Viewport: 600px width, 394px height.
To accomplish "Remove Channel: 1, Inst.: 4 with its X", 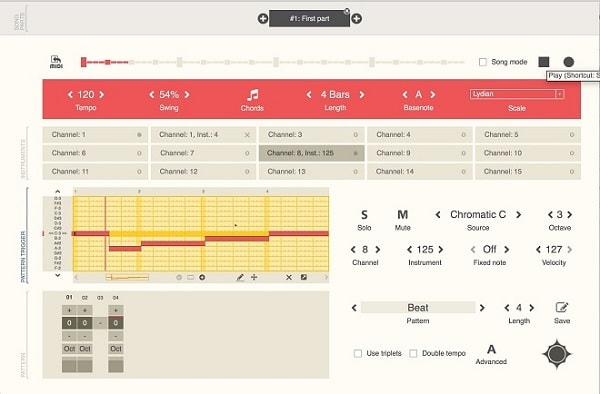I will click(247, 135).
